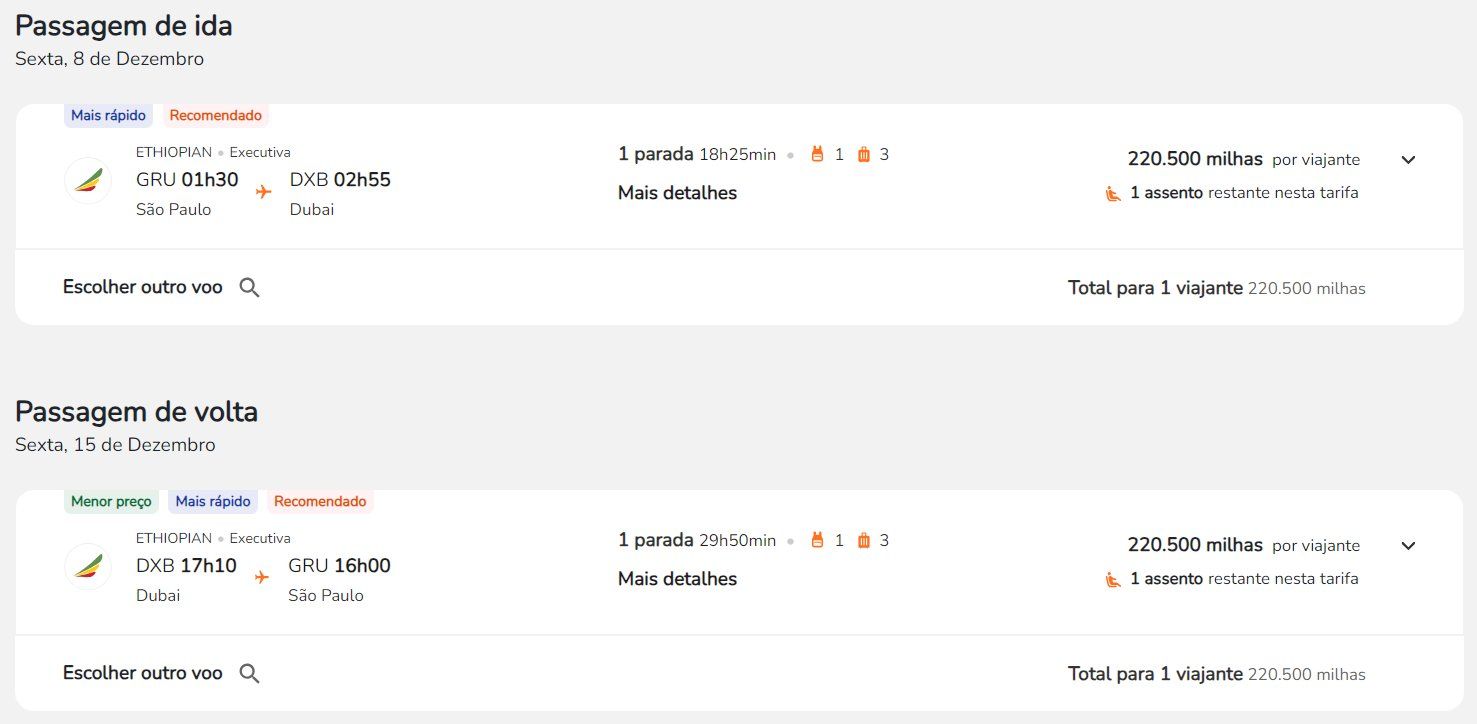Click the search magnifier icon for outbound flight

(250, 288)
